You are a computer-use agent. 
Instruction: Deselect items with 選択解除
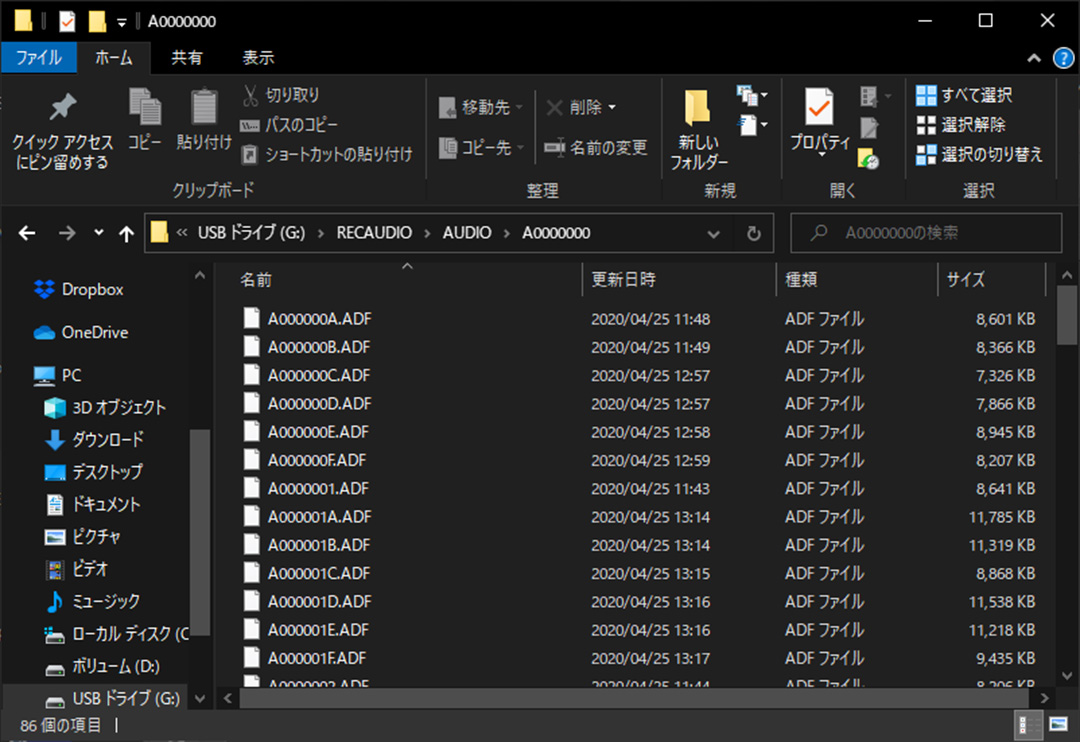pos(961,125)
